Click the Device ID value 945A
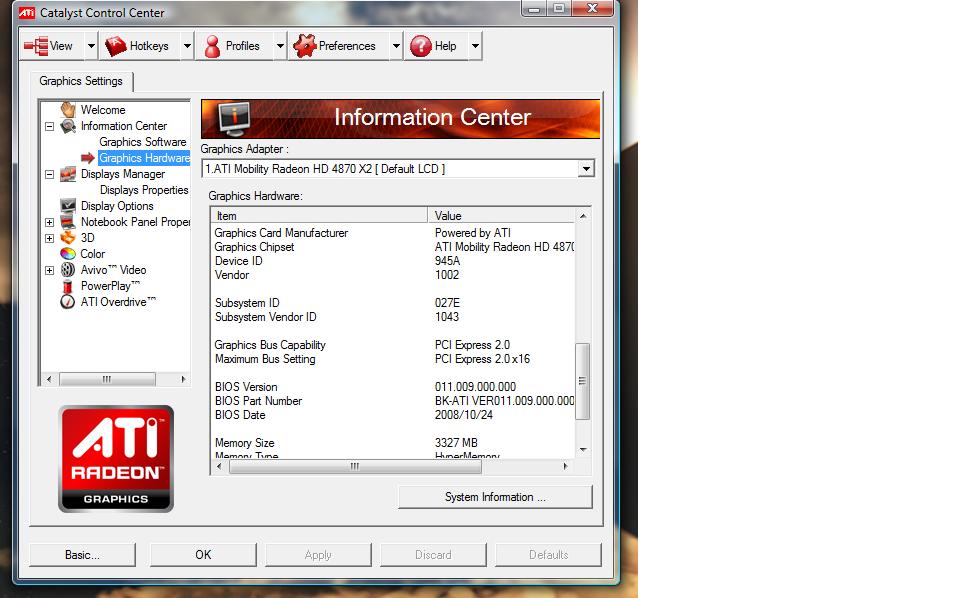 [447, 261]
